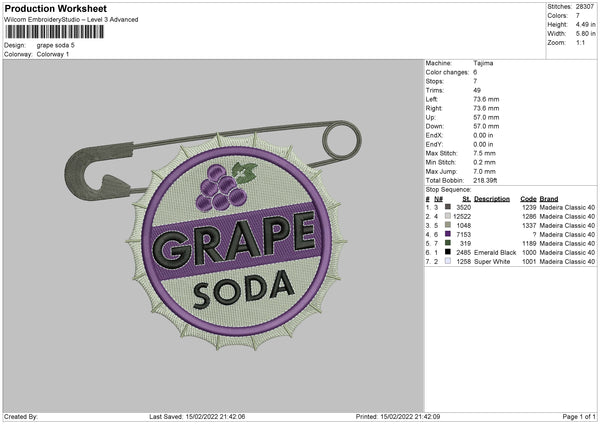Click the 'Code' column header
This screenshot has height=424, width=600.
[528, 199]
